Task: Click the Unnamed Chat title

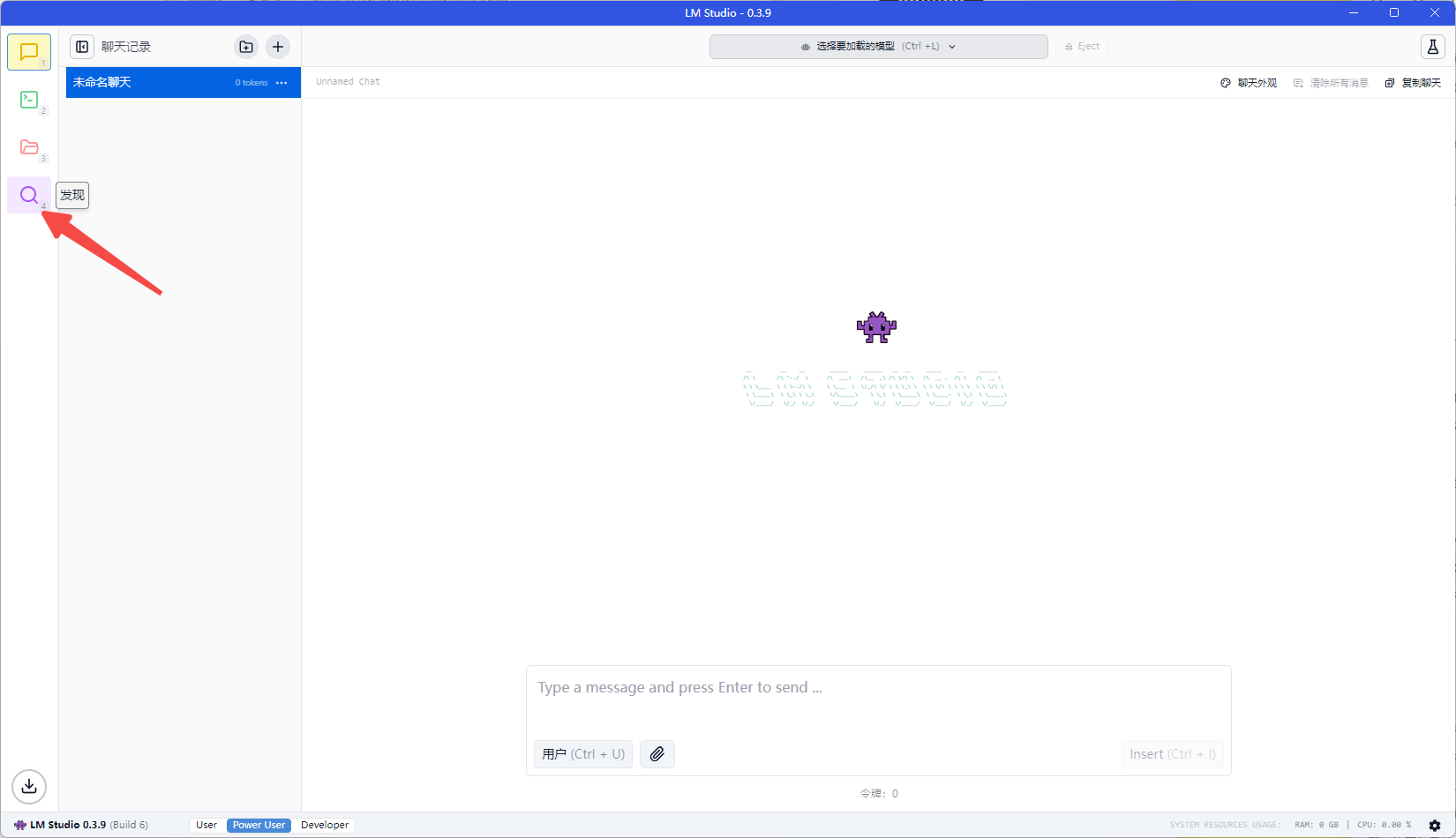Action: pos(348,82)
